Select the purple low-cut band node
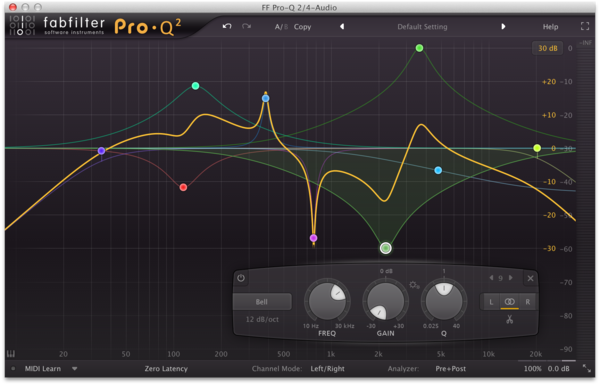This screenshot has width=600, height=385. (x=101, y=151)
